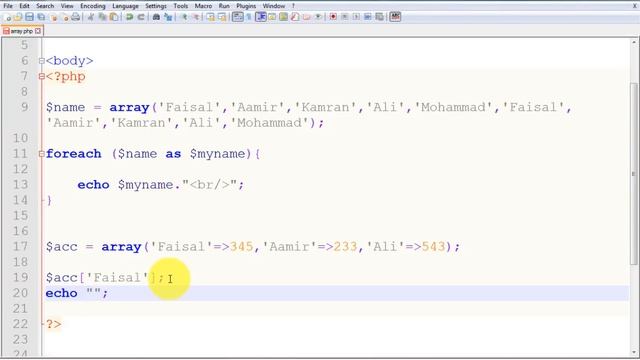Place cursor in the word foreach

point(73,154)
